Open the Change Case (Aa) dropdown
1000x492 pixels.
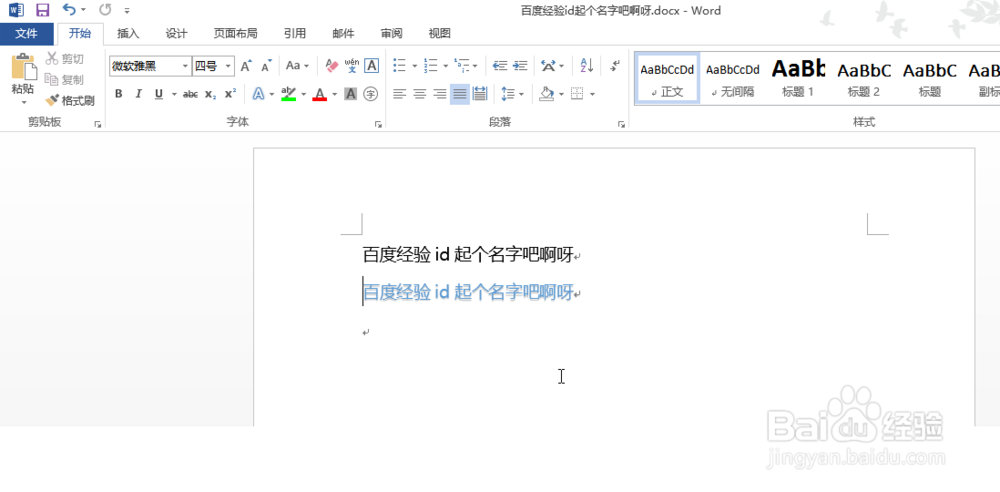(x=297, y=66)
